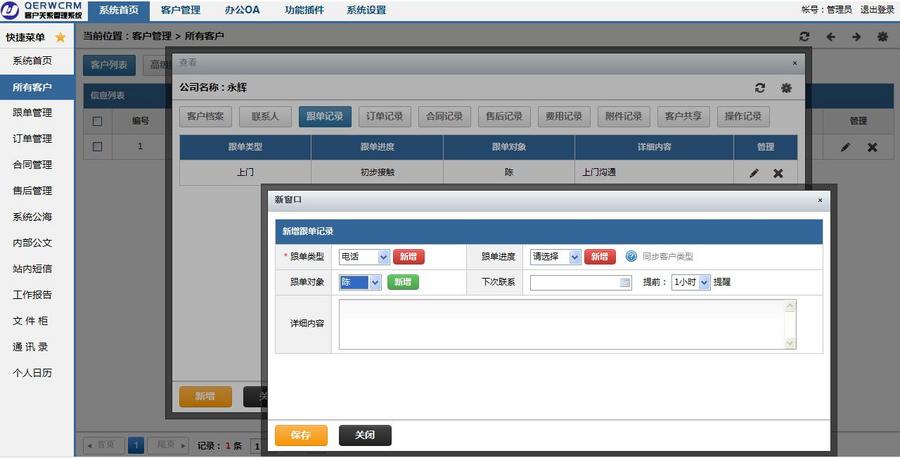This screenshot has width=900, height=458.
Task: Click orange 新增 button in 查看 dialog
Action: 205,396
